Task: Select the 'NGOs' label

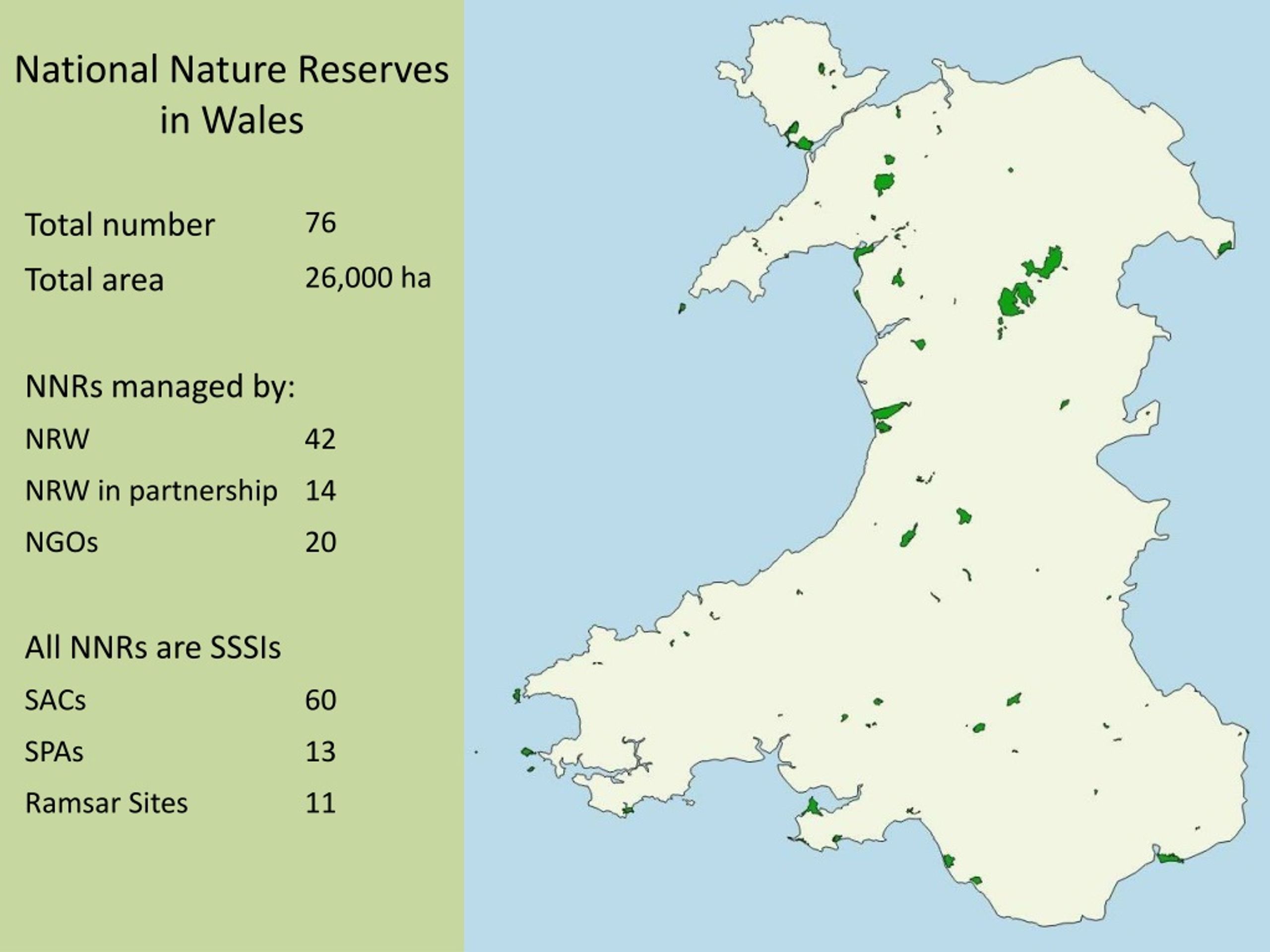Action: pyautogui.click(x=62, y=543)
